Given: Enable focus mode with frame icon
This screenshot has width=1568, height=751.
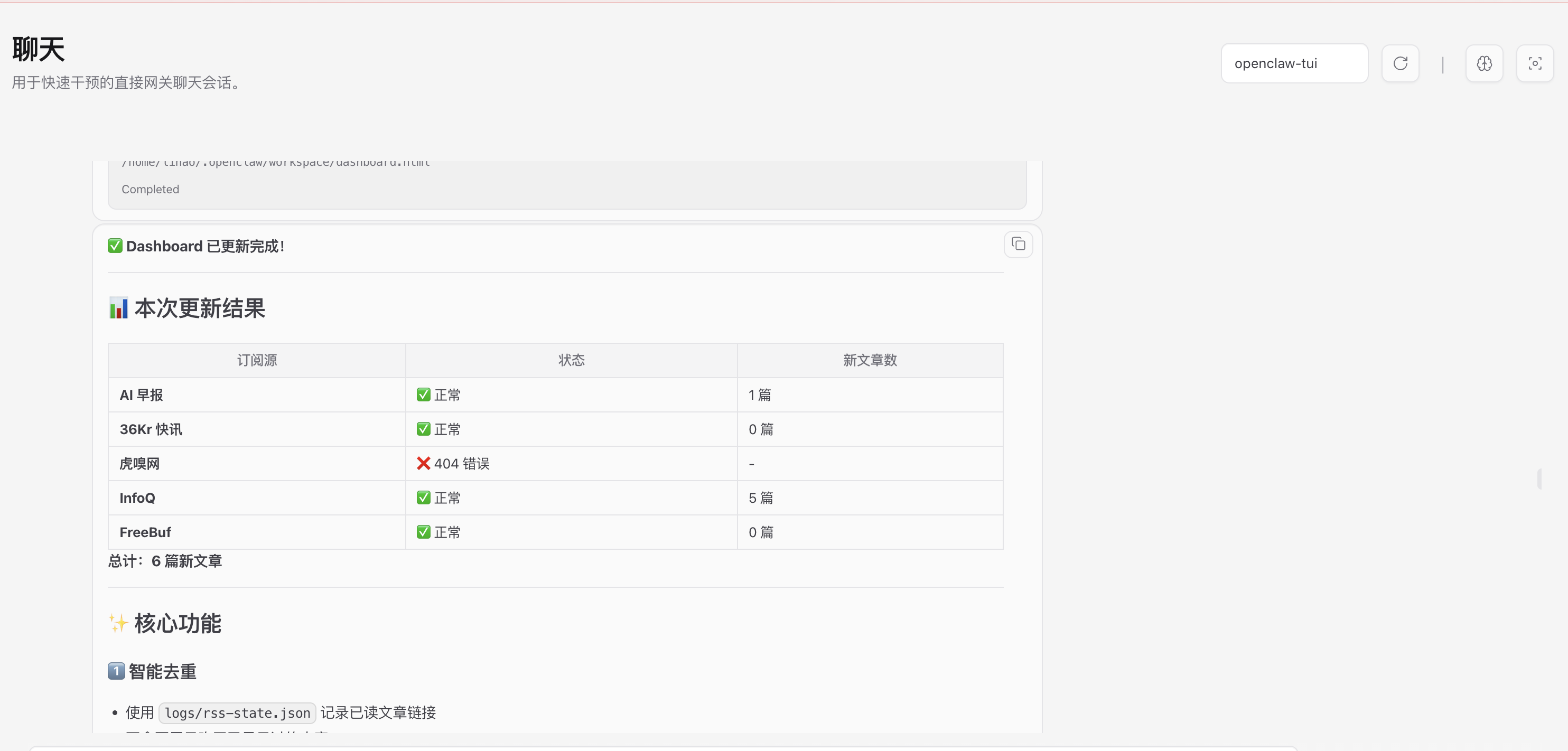Looking at the screenshot, I should (x=1535, y=63).
